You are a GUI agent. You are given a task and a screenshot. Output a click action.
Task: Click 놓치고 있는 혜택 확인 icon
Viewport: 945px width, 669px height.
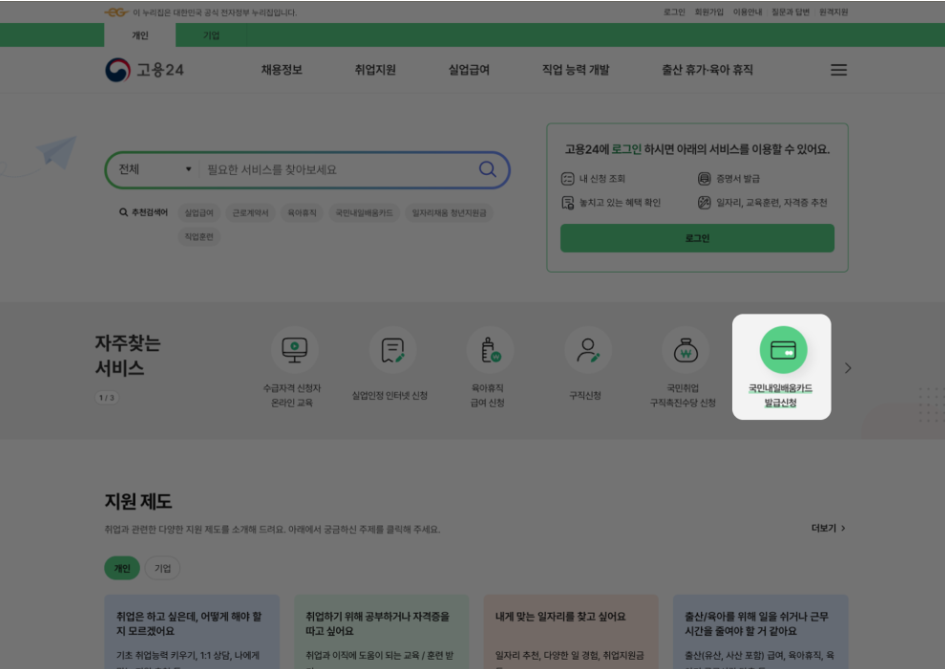tap(567, 203)
